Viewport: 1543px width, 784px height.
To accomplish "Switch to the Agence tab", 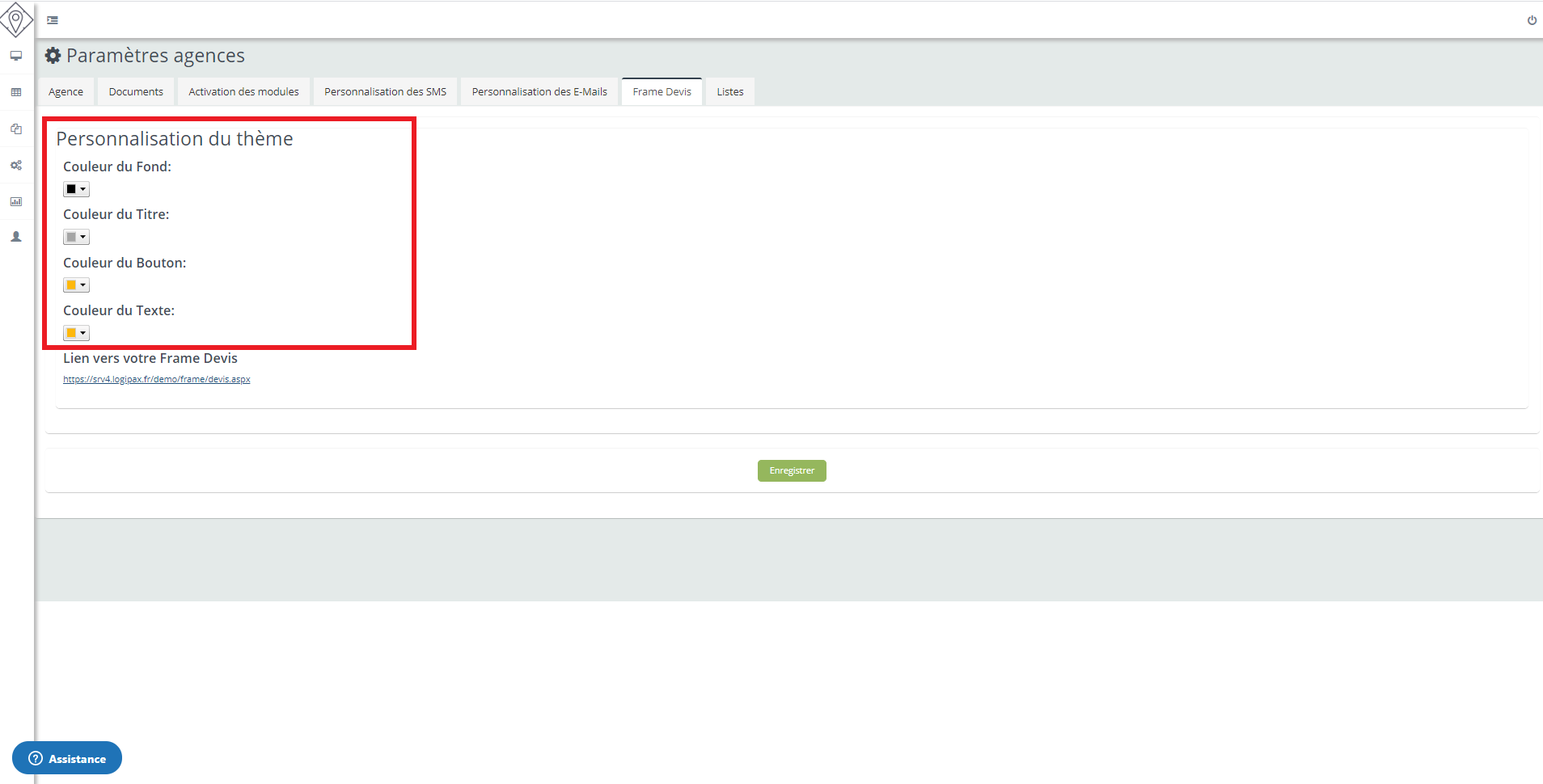I will click(x=66, y=92).
